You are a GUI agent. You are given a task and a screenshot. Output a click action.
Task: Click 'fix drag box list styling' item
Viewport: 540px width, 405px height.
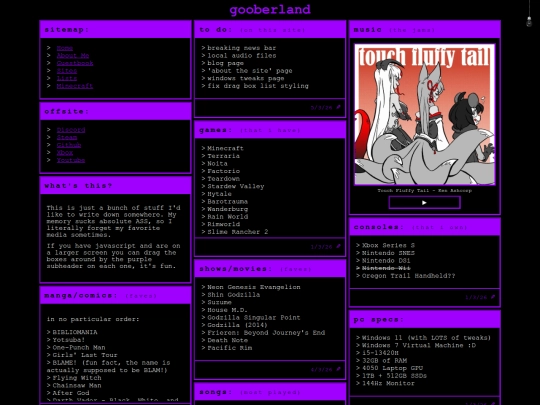(x=258, y=86)
